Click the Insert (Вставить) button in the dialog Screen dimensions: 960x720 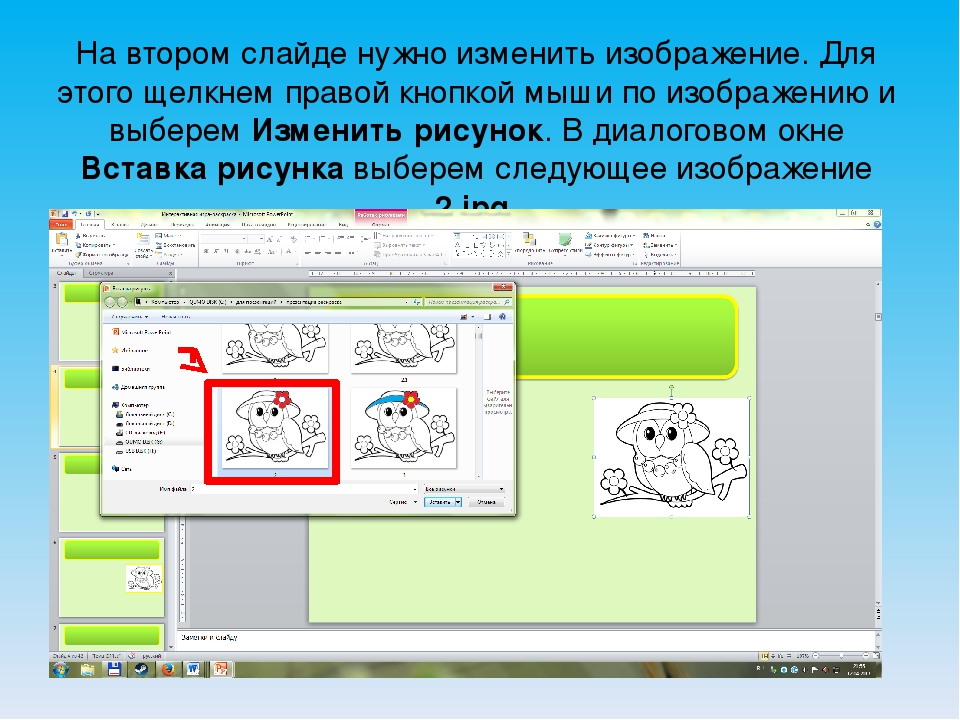coord(439,502)
